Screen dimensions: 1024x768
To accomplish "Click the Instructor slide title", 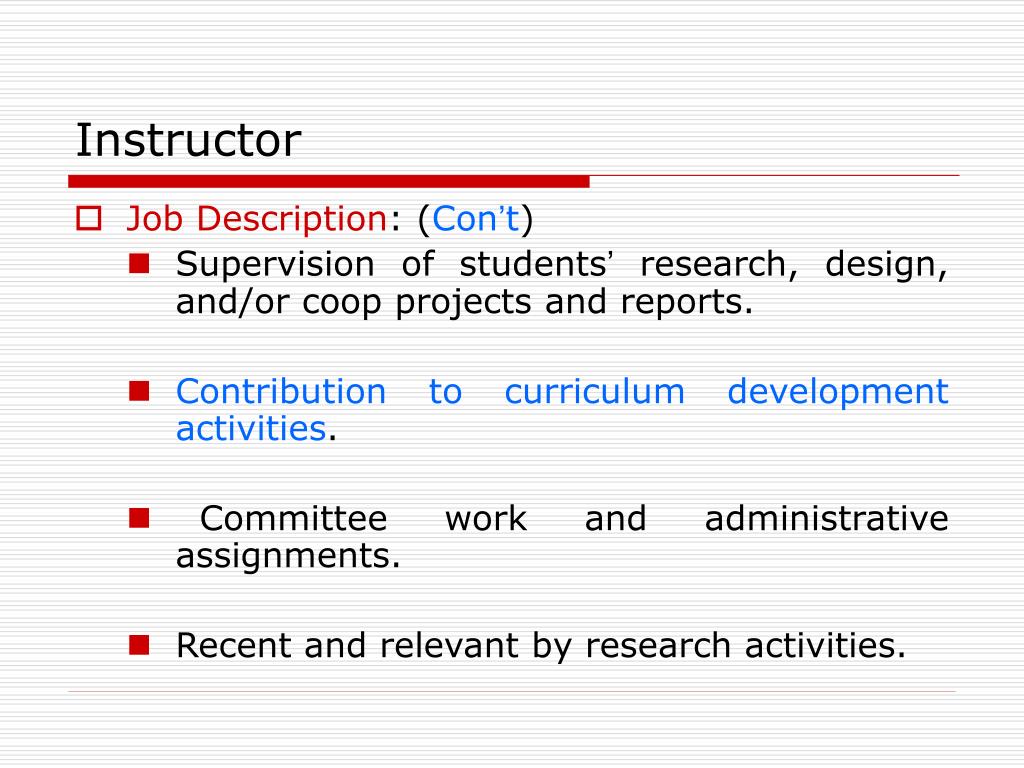I will (x=188, y=140).
